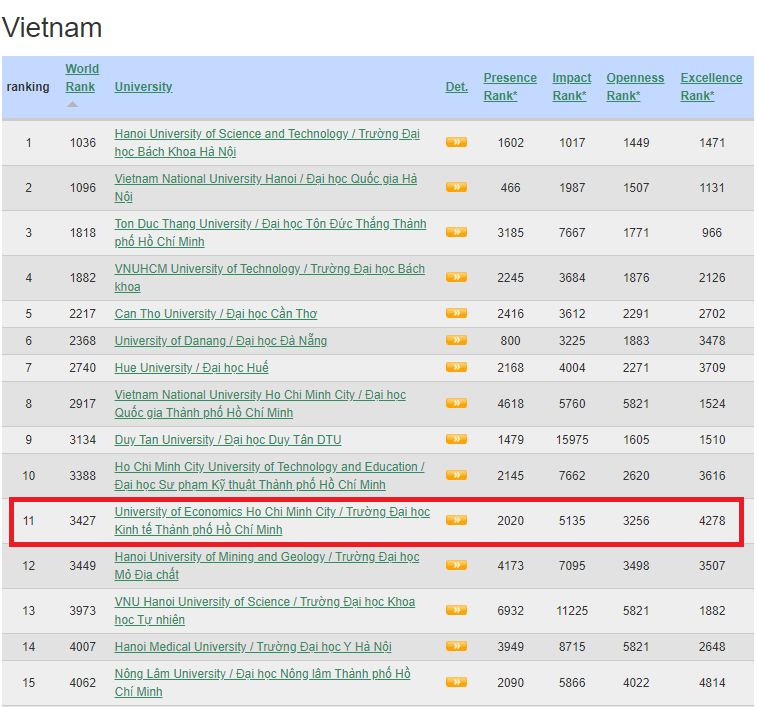Open details icon for Duy Tan University
Viewport: 757px width, 707px height.
pos(456,439)
